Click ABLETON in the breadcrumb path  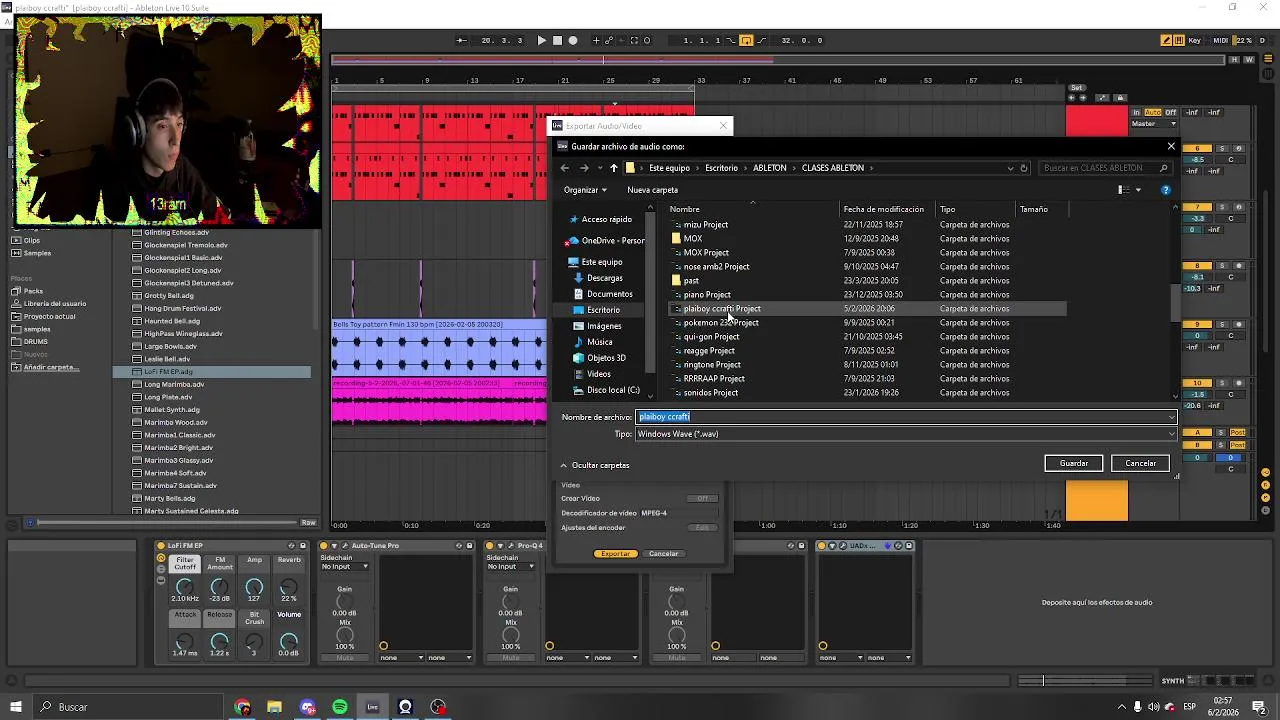point(770,168)
